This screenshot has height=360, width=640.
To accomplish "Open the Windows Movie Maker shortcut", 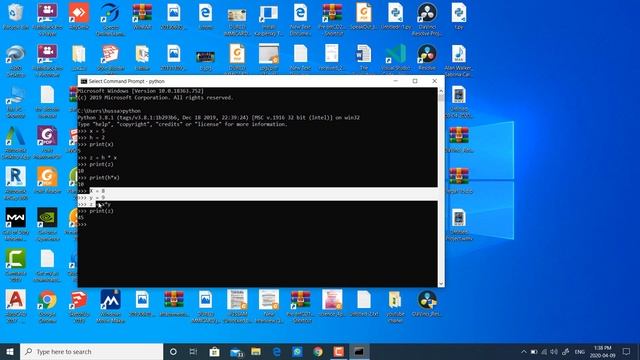I will 110,306.
